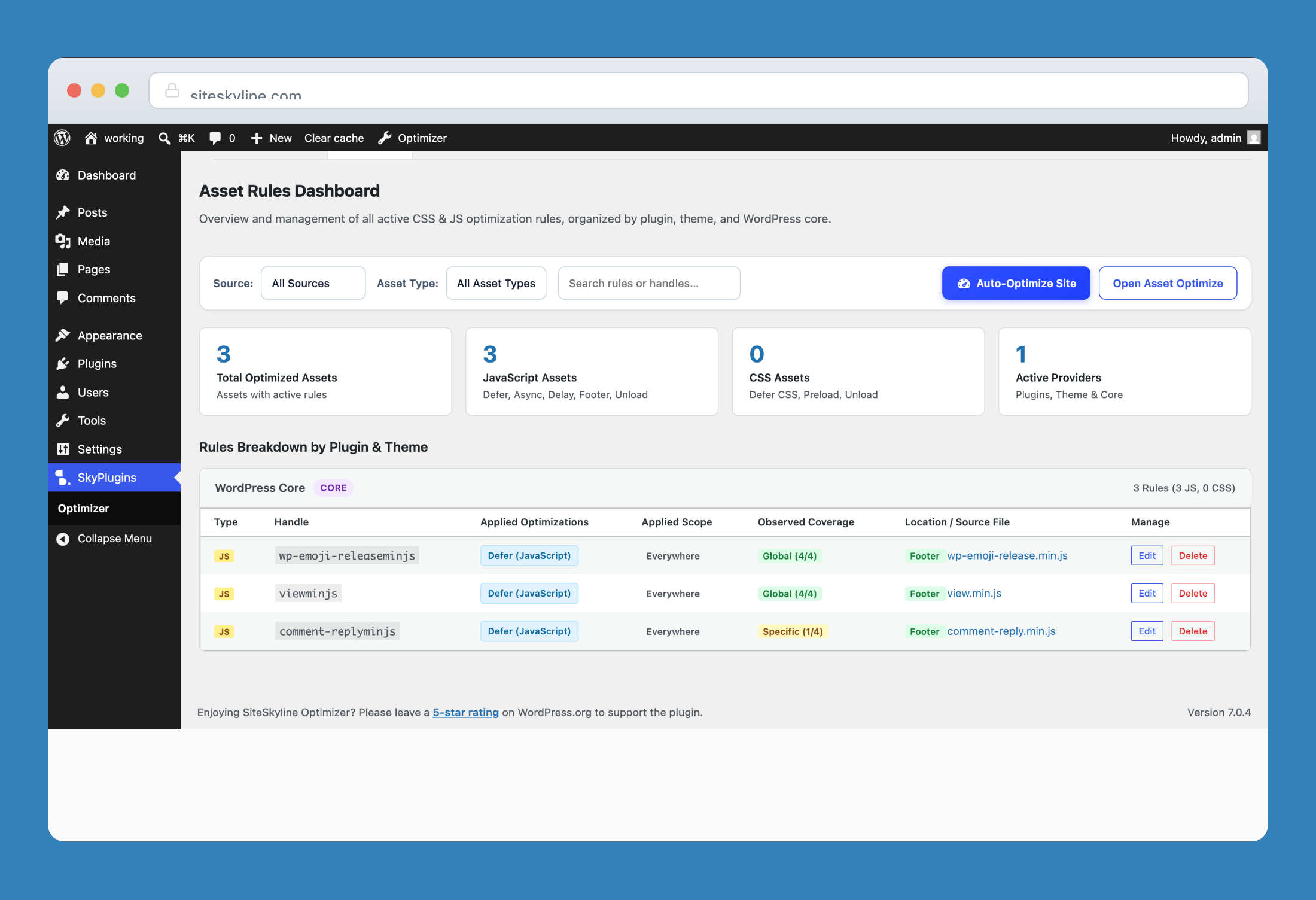
Task: Click the Media icon in sidebar
Action: click(x=63, y=241)
